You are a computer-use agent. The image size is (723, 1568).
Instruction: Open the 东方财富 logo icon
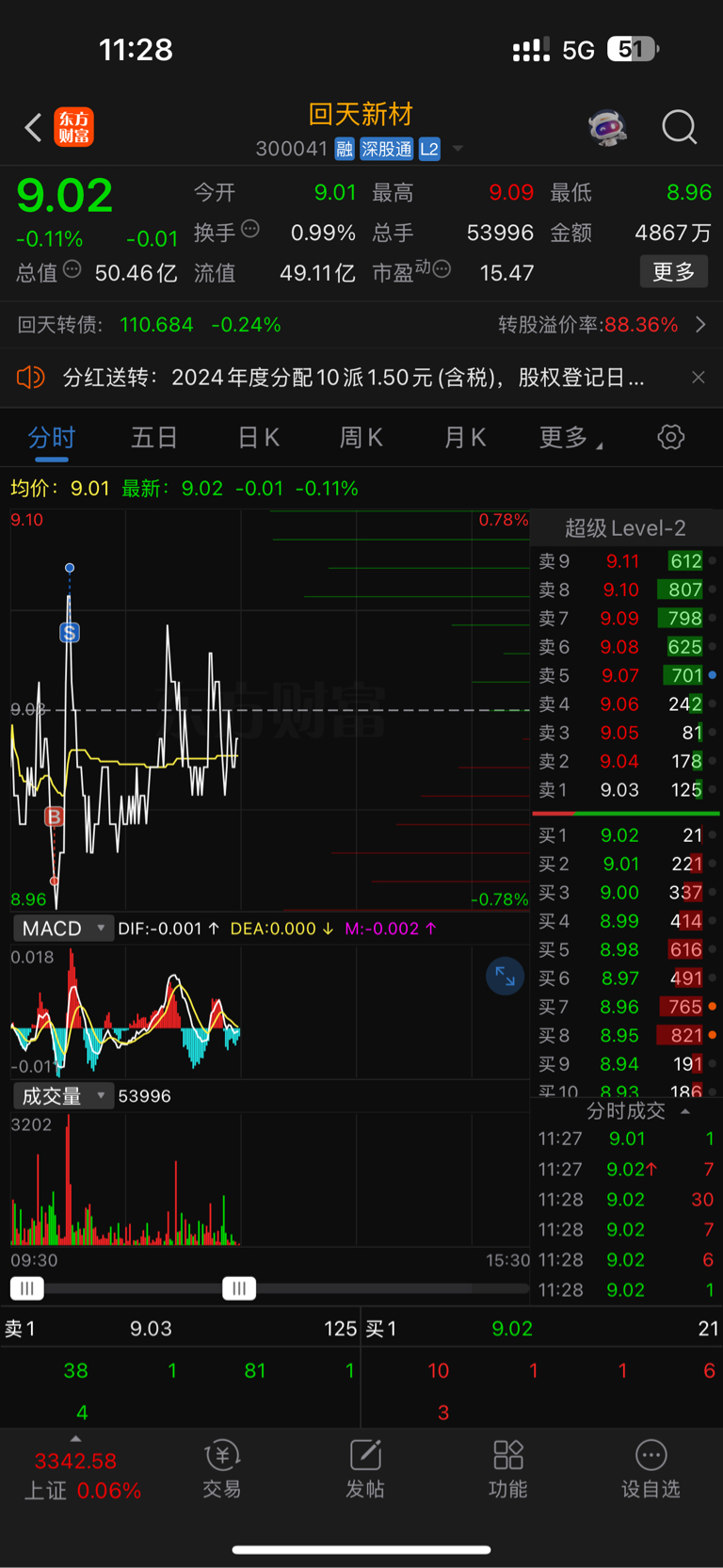[x=73, y=127]
